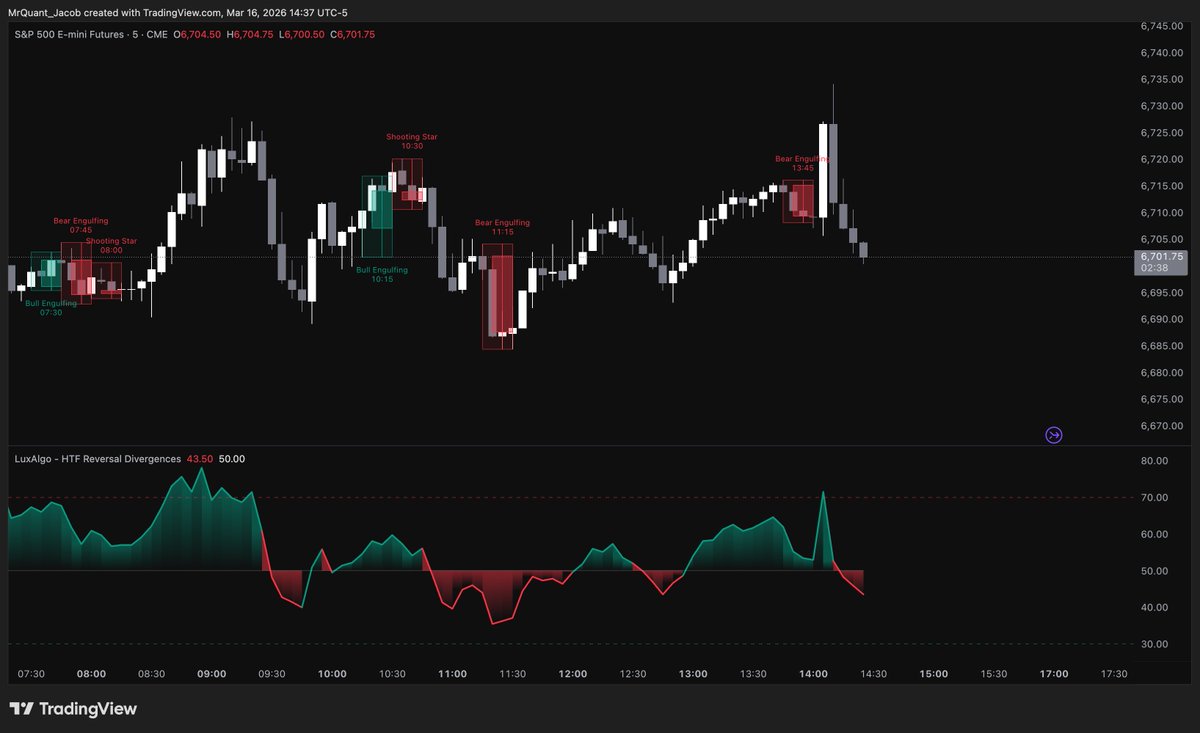Screen dimensions: 1200x733
Task: Click the 17:30 label on the time axis
Action: tap(1114, 674)
